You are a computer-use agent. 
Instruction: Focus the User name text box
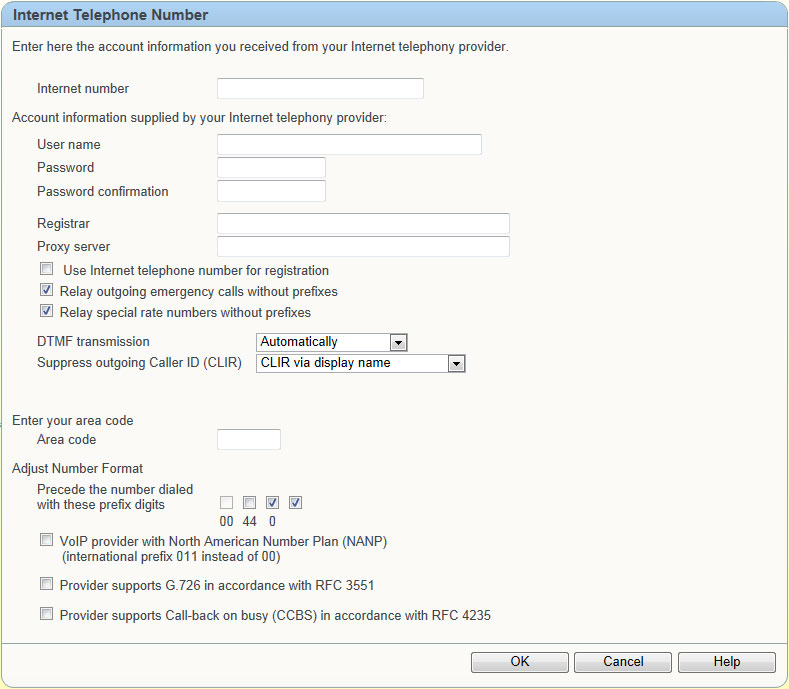coord(349,144)
